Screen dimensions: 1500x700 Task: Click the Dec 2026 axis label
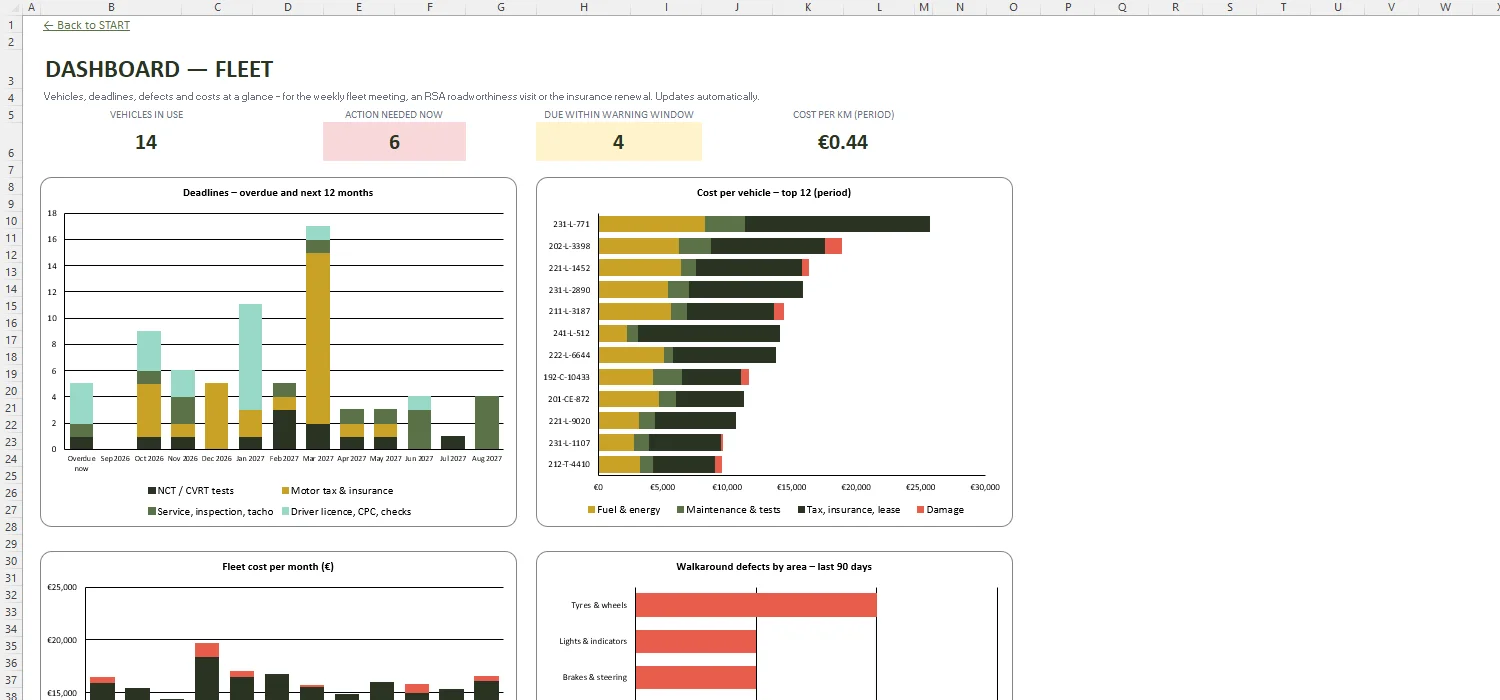click(x=217, y=458)
